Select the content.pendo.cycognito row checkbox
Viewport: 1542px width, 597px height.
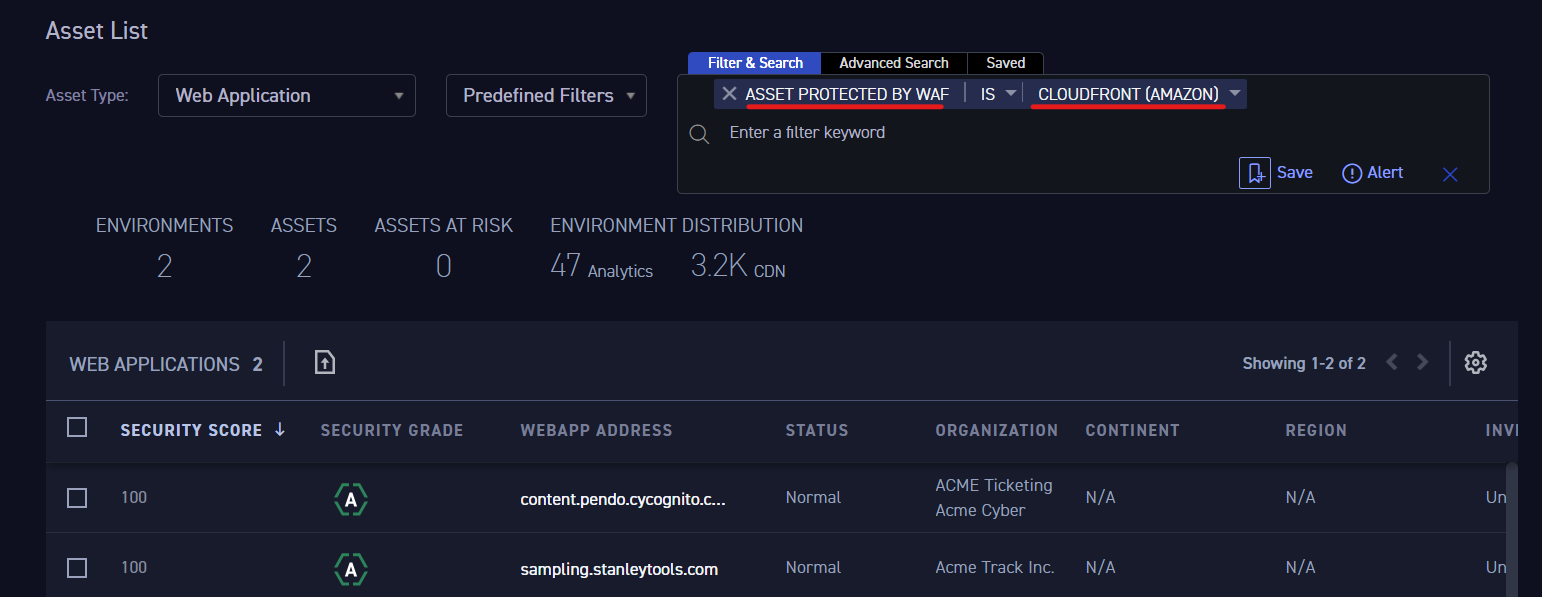77,498
